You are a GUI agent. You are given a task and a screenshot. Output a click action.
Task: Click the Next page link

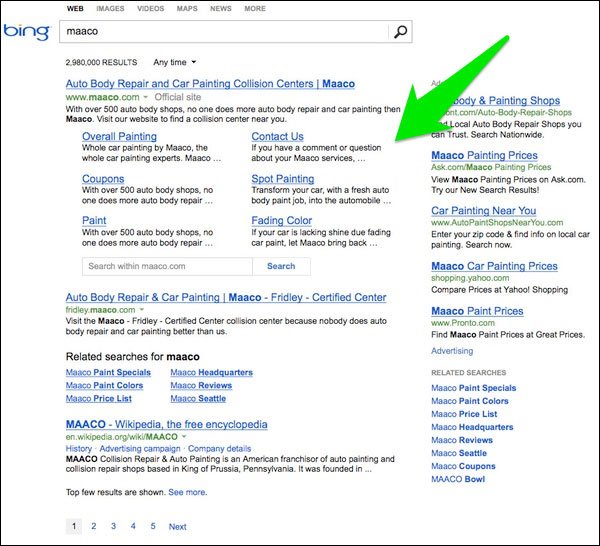pos(178,526)
